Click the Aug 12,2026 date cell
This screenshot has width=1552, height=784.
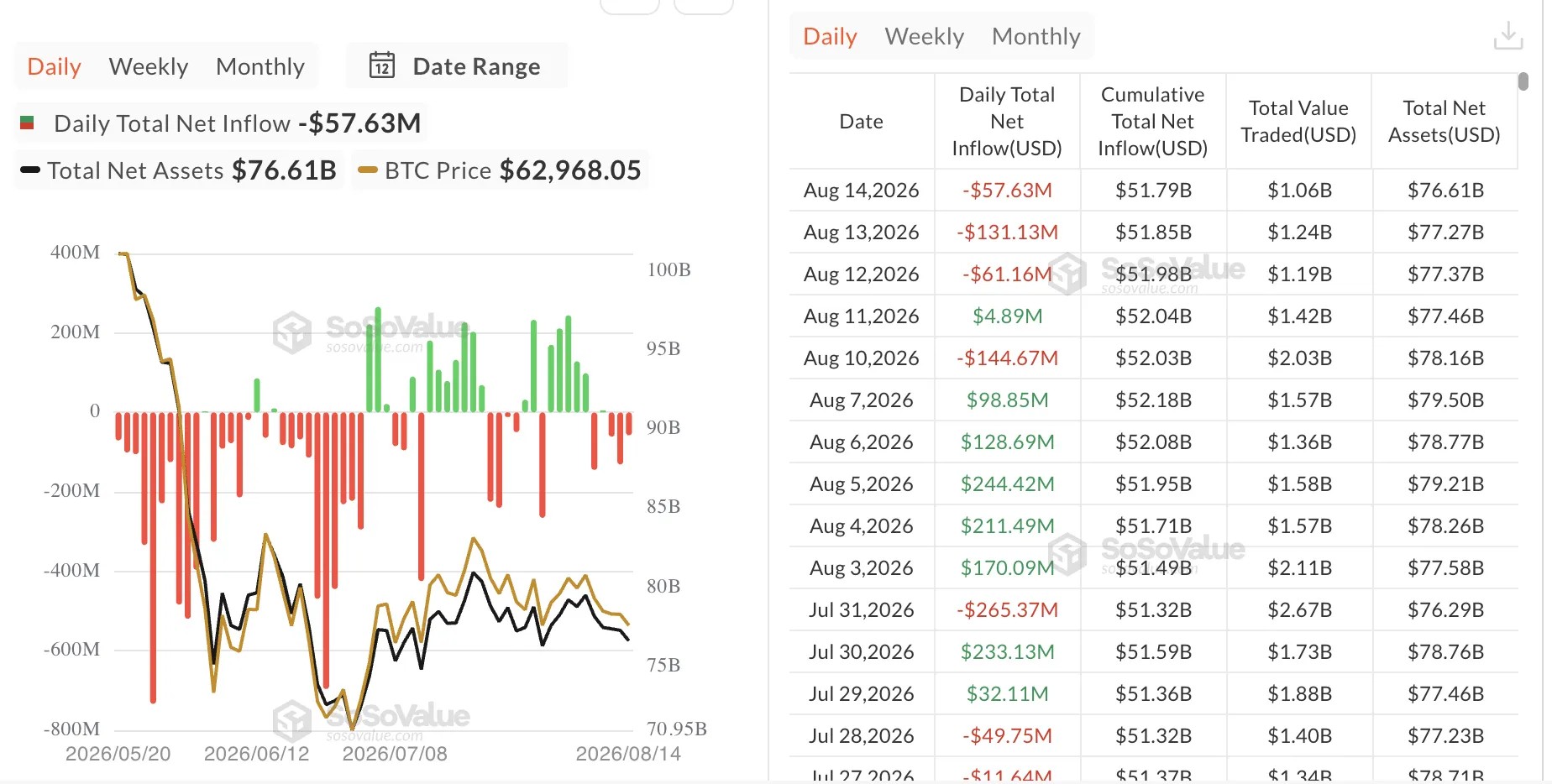click(862, 274)
